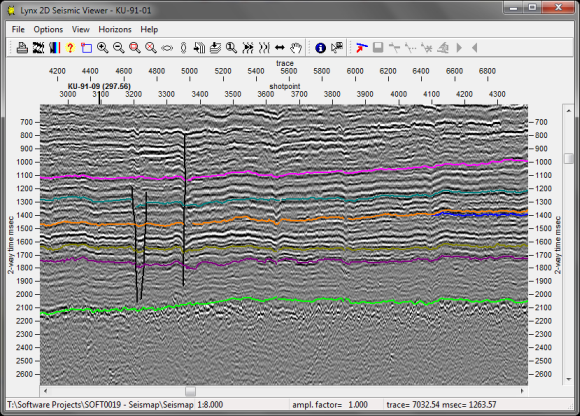580x416 pixels.
Task: Click the file path in status bar
Action: coord(100,405)
